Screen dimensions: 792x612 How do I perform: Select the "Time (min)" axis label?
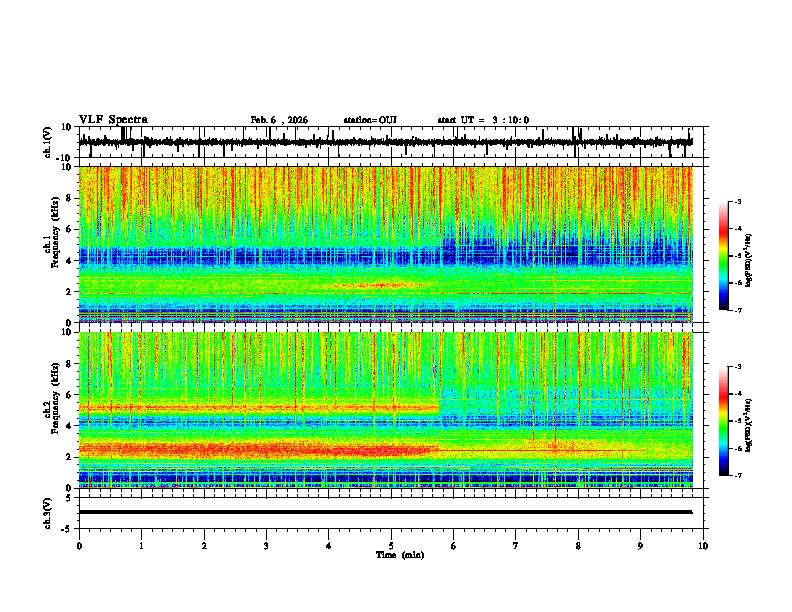pyautogui.click(x=400, y=555)
